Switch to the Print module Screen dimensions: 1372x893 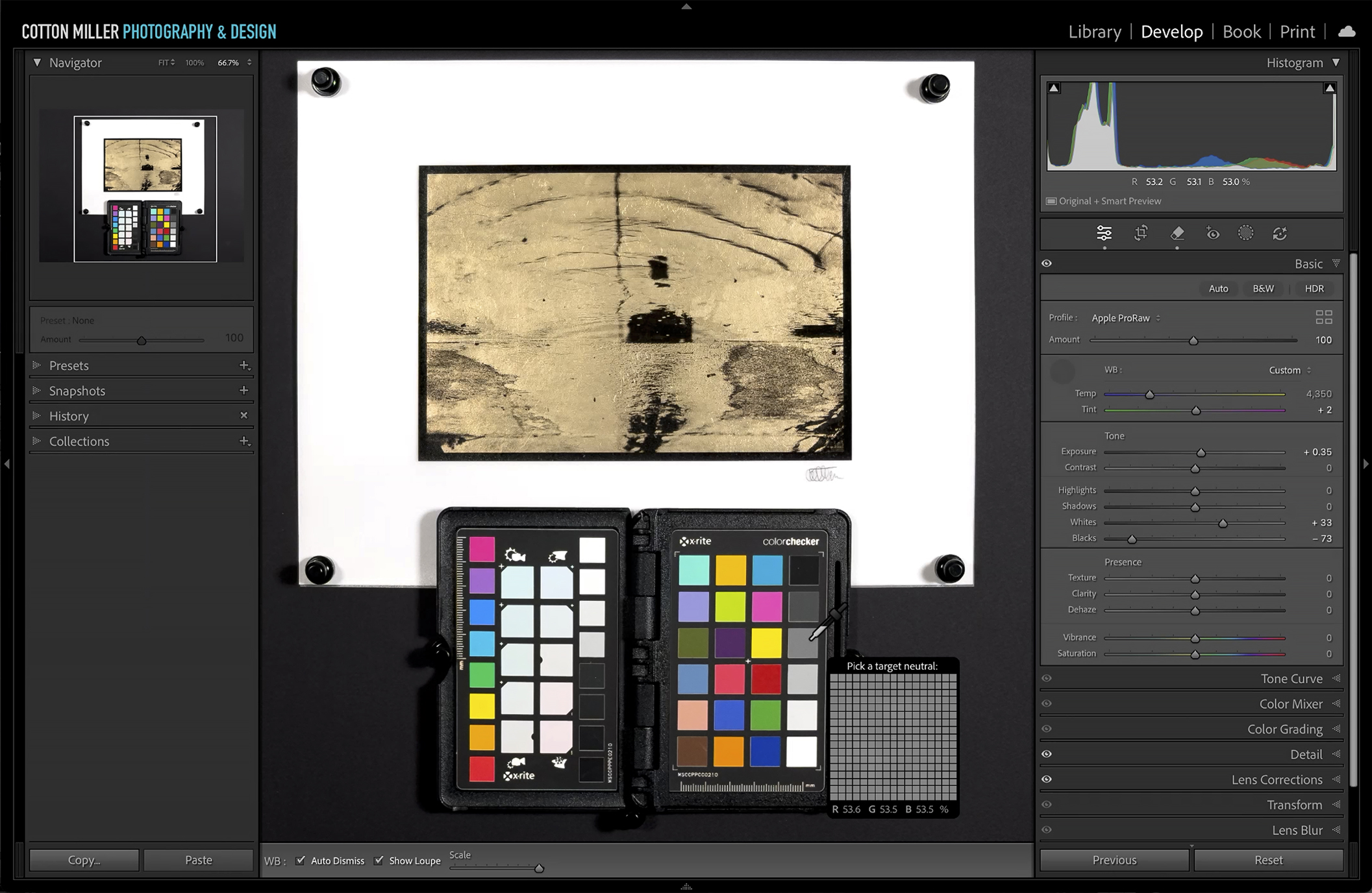[1297, 31]
